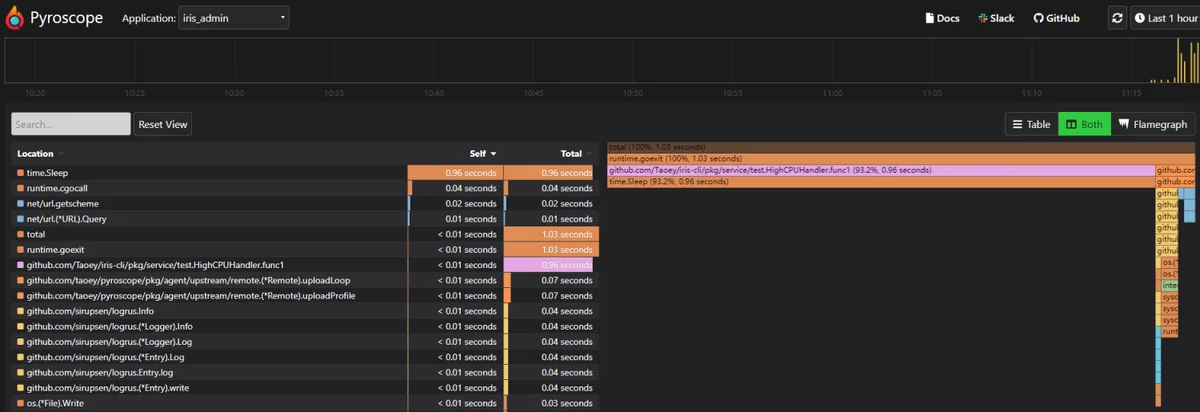Select the sirupsen/logrus.Info row
This screenshot has width=1200, height=412.
click(x=304, y=311)
